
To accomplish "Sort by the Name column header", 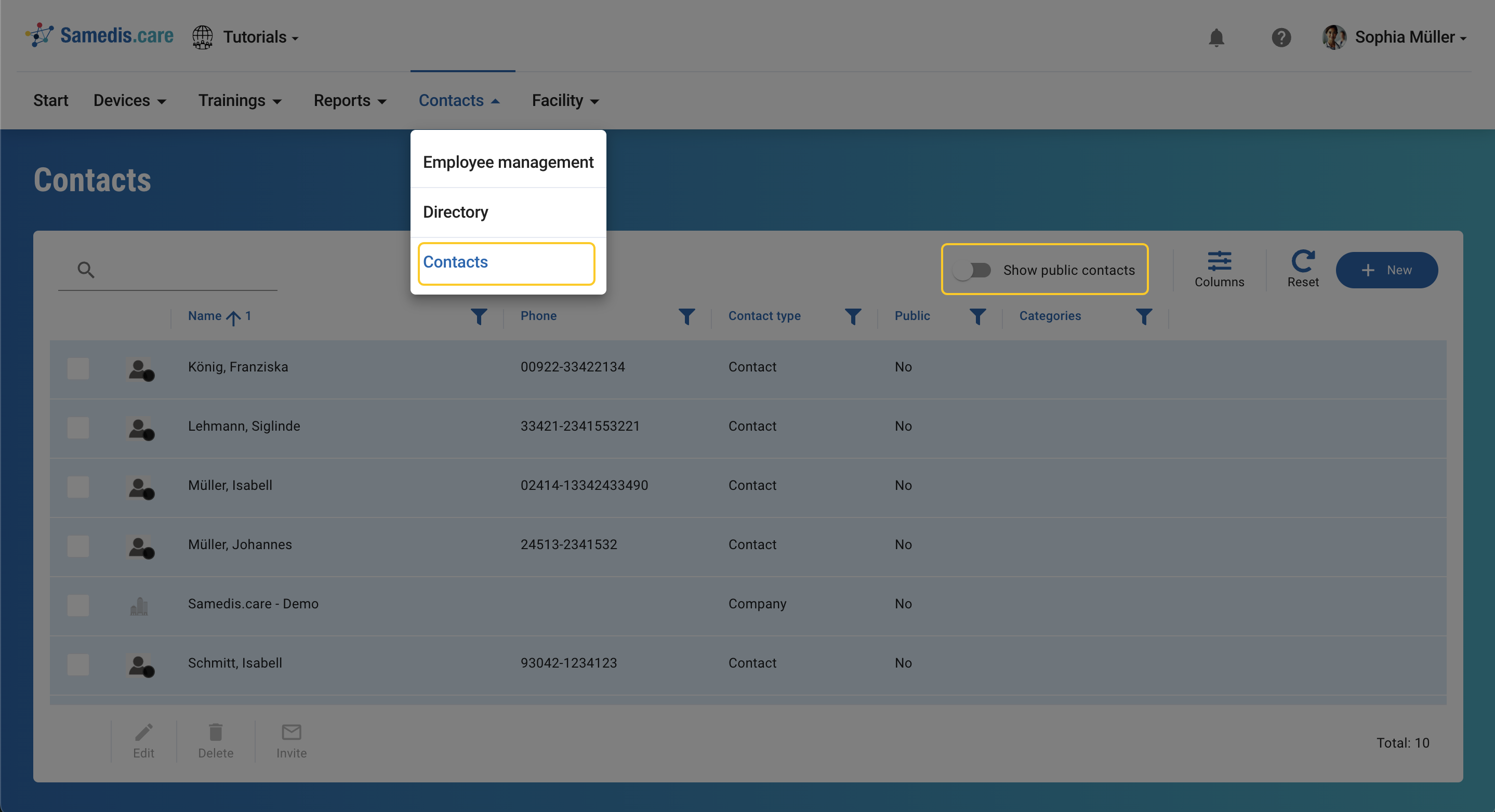I will coord(205,316).
